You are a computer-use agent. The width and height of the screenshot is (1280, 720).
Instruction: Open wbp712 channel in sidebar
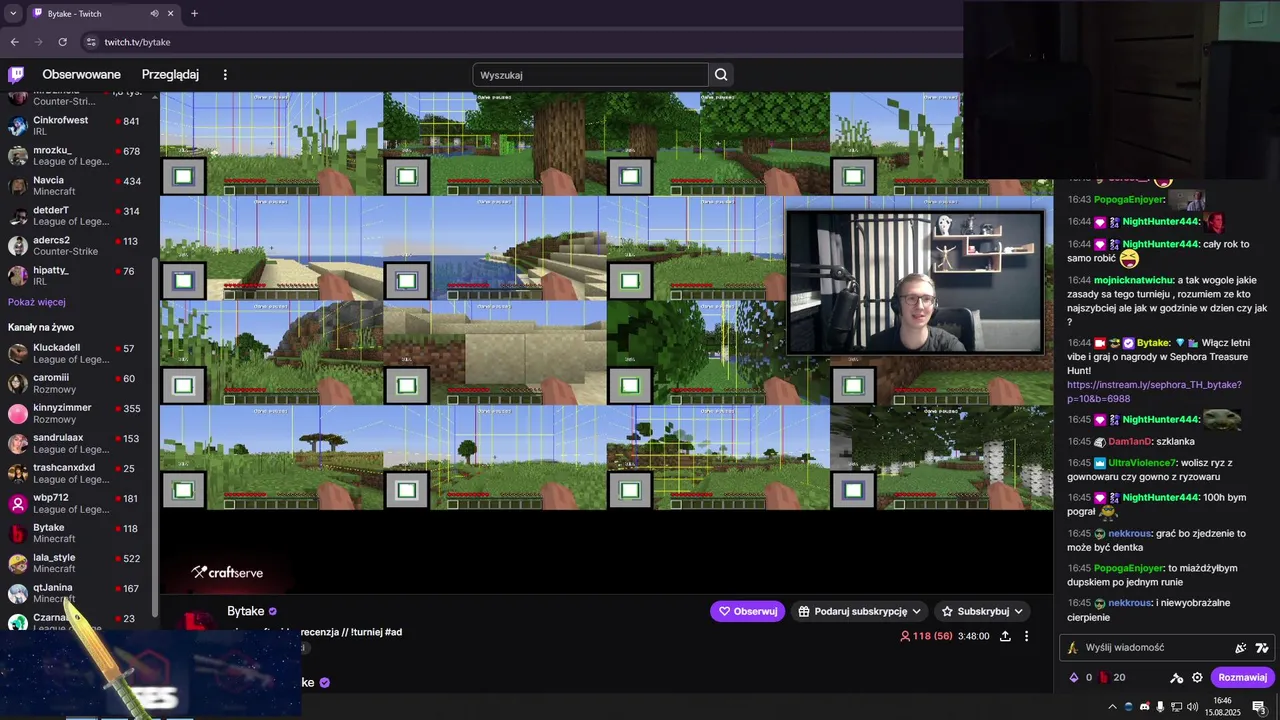77,503
